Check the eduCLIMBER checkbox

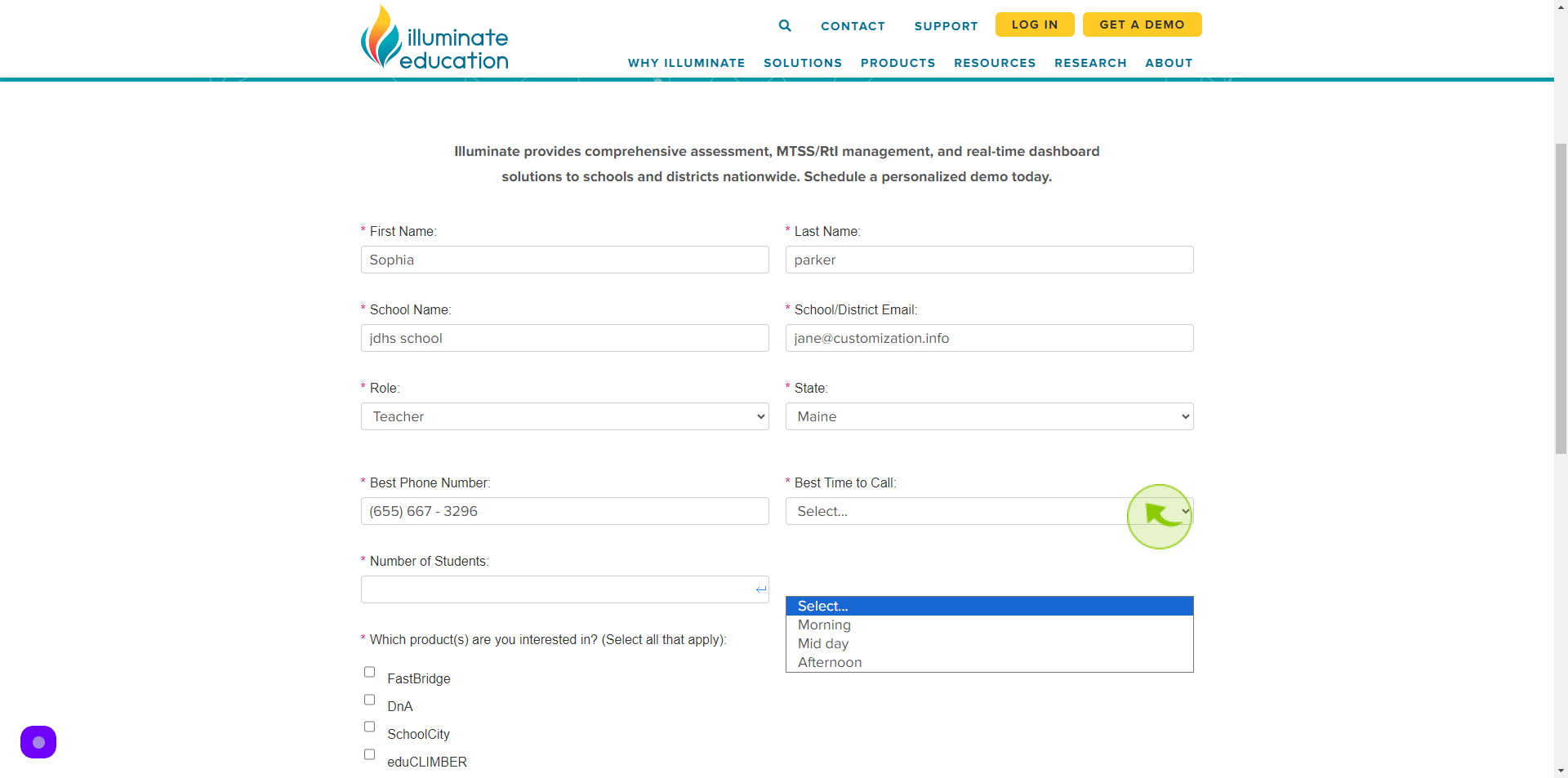[x=369, y=754]
